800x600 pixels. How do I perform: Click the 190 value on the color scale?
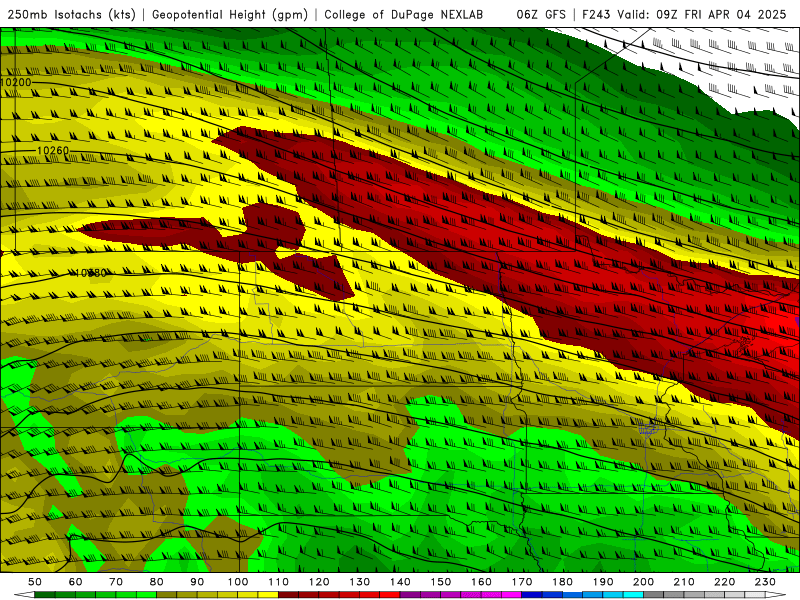tap(603, 582)
